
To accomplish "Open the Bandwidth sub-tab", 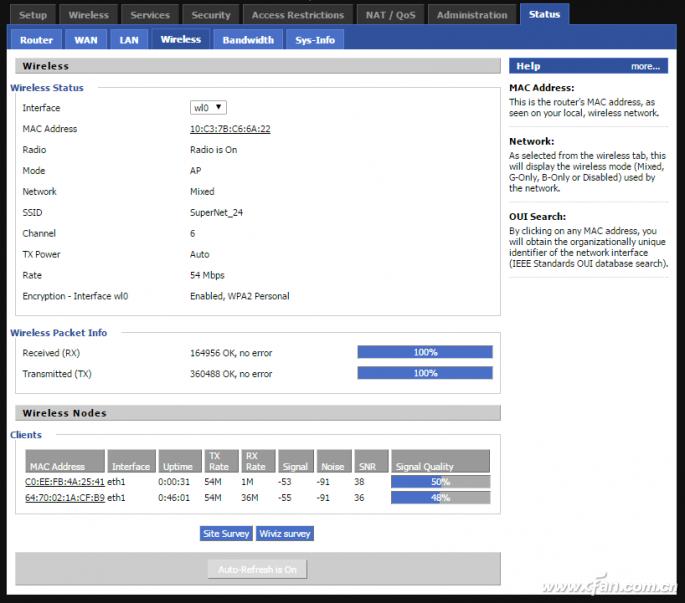I will pyautogui.click(x=248, y=40).
